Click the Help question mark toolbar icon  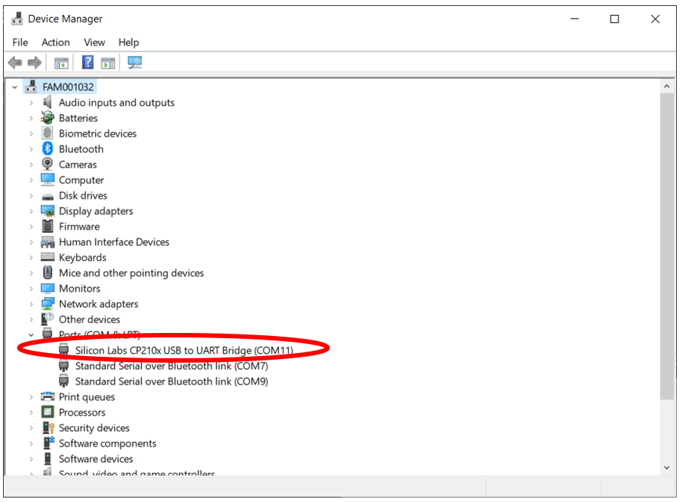coord(87,63)
